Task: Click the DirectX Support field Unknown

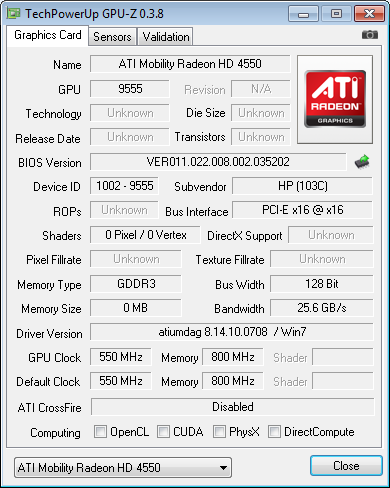Action: [331, 235]
